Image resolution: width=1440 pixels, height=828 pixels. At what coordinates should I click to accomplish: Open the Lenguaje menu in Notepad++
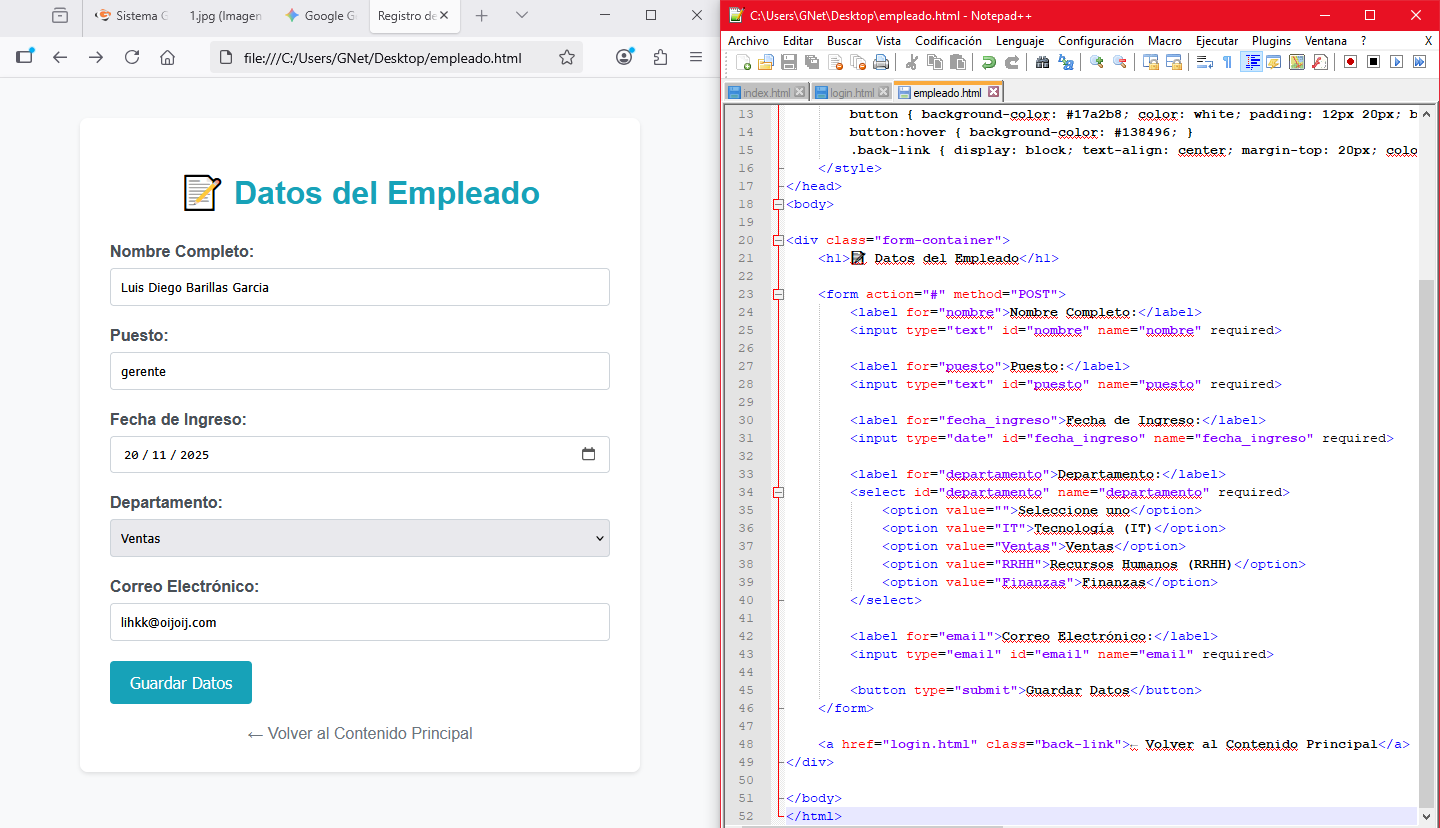click(1020, 41)
